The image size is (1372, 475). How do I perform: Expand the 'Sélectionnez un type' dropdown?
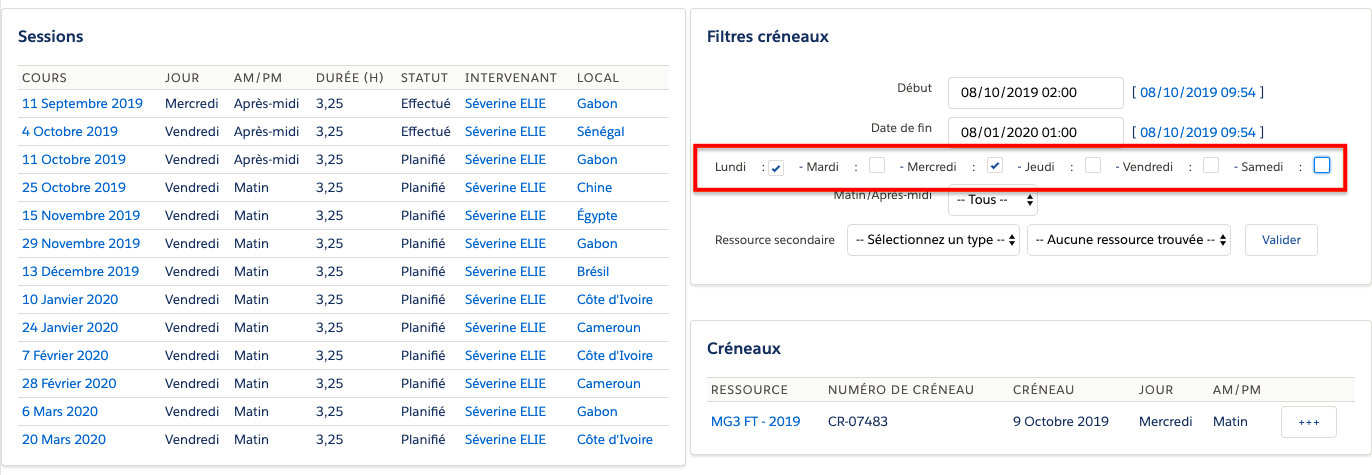click(932, 240)
